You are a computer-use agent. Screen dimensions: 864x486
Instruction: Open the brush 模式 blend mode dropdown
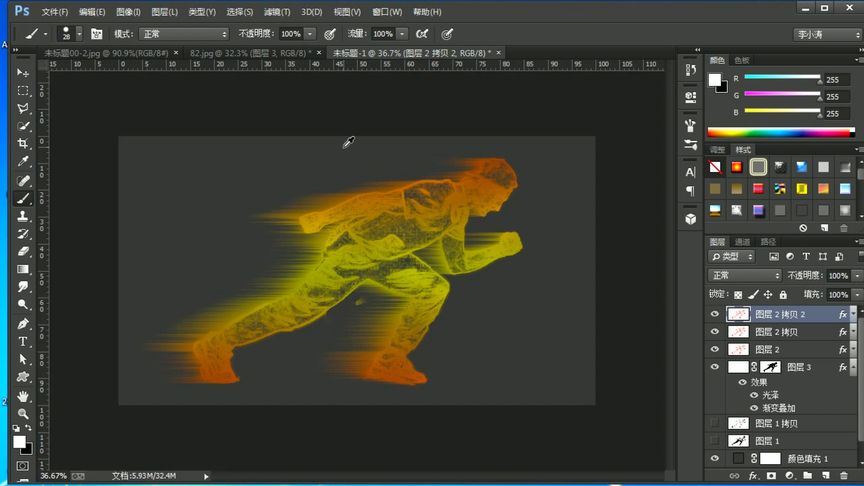point(184,33)
